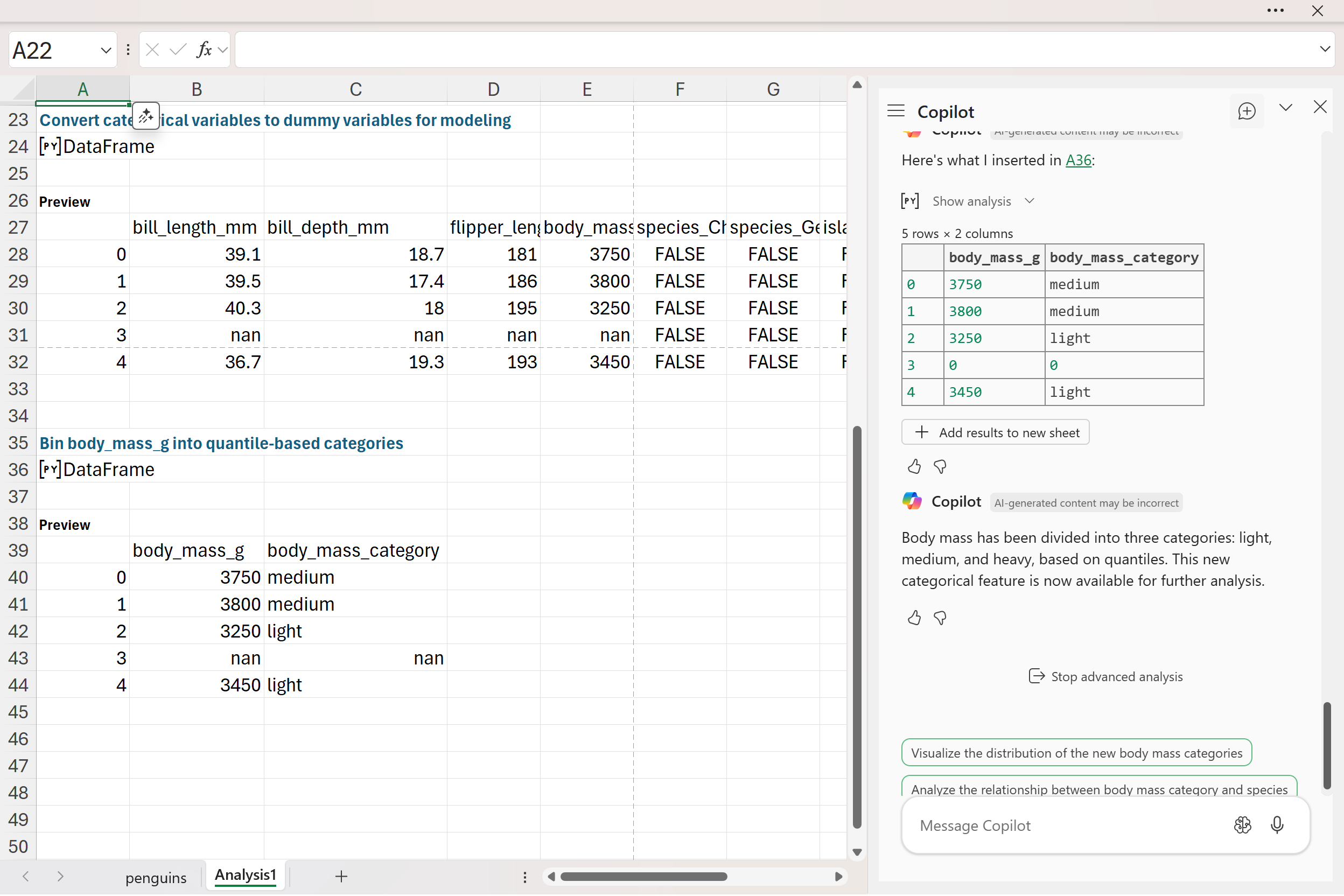This screenshot has height=896, width=1344.
Task: Click the Copilot sparkle icon near row 23
Action: coord(146,116)
